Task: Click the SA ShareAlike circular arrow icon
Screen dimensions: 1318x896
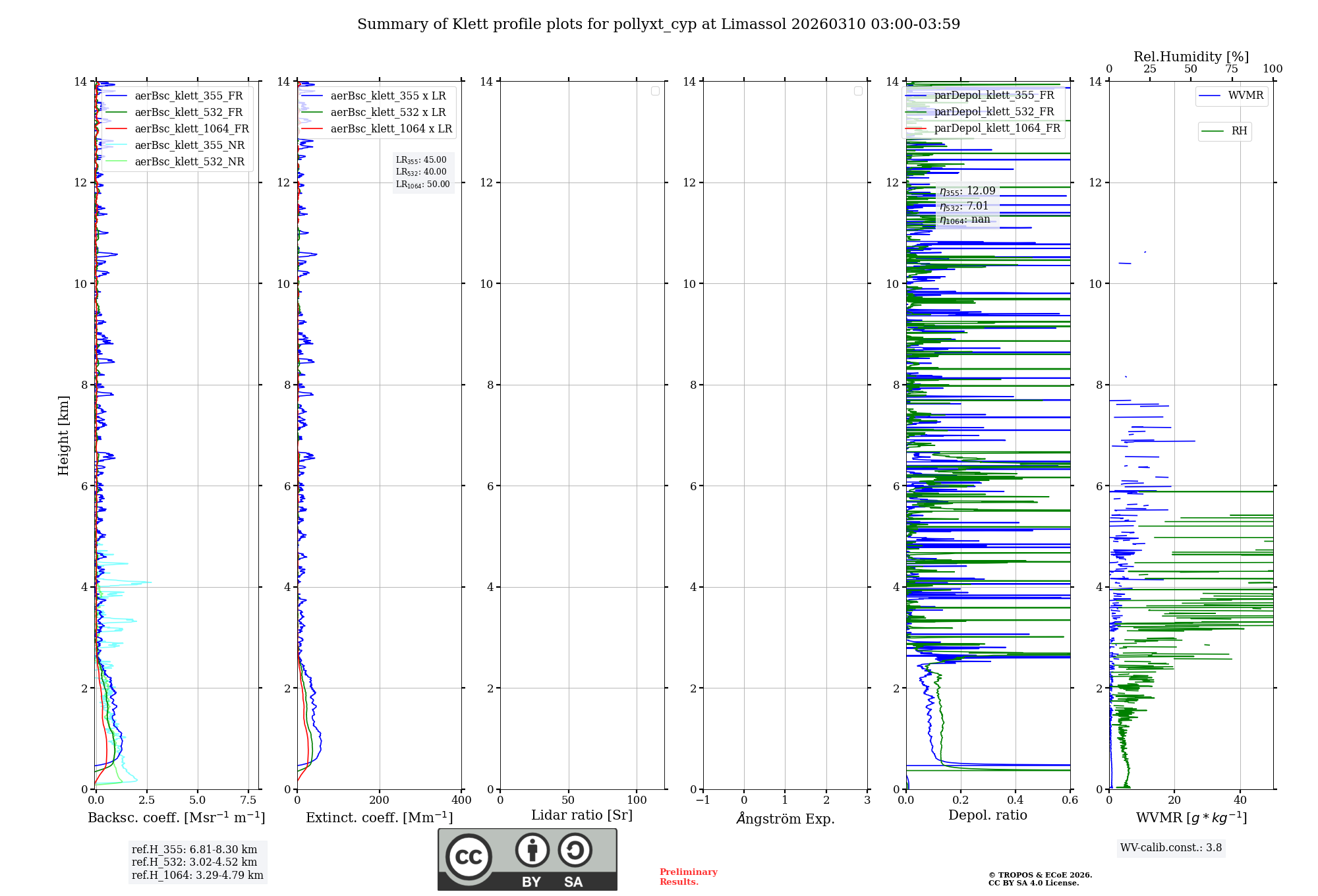Action: click(575, 850)
